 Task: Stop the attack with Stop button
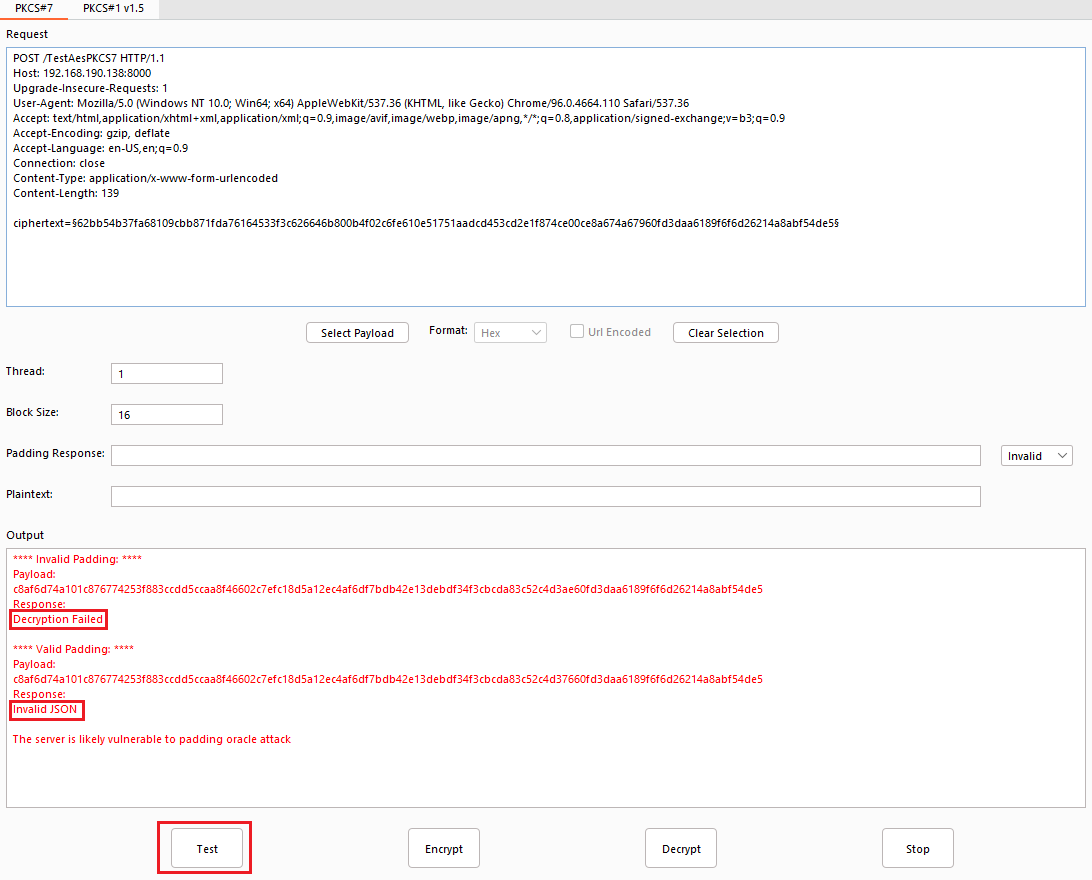coord(917,848)
